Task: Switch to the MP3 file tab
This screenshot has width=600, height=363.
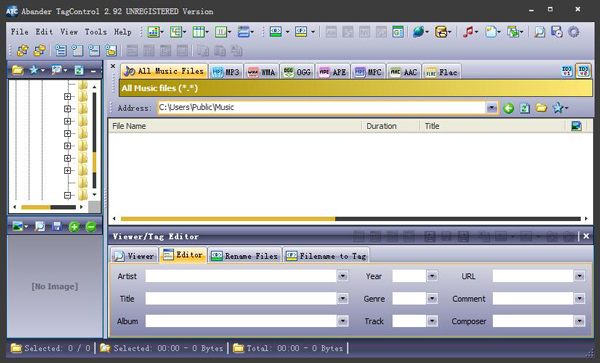Action: pyautogui.click(x=226, y=72)
